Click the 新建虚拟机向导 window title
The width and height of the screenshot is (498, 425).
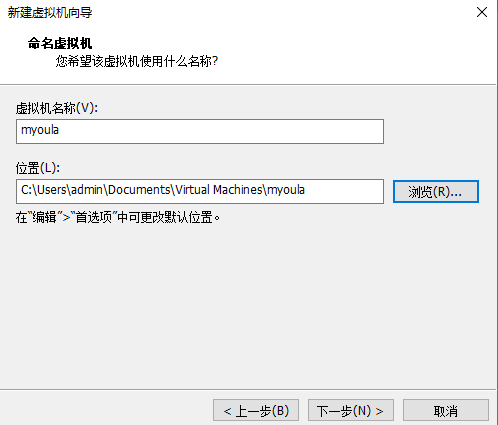[50, 13]
